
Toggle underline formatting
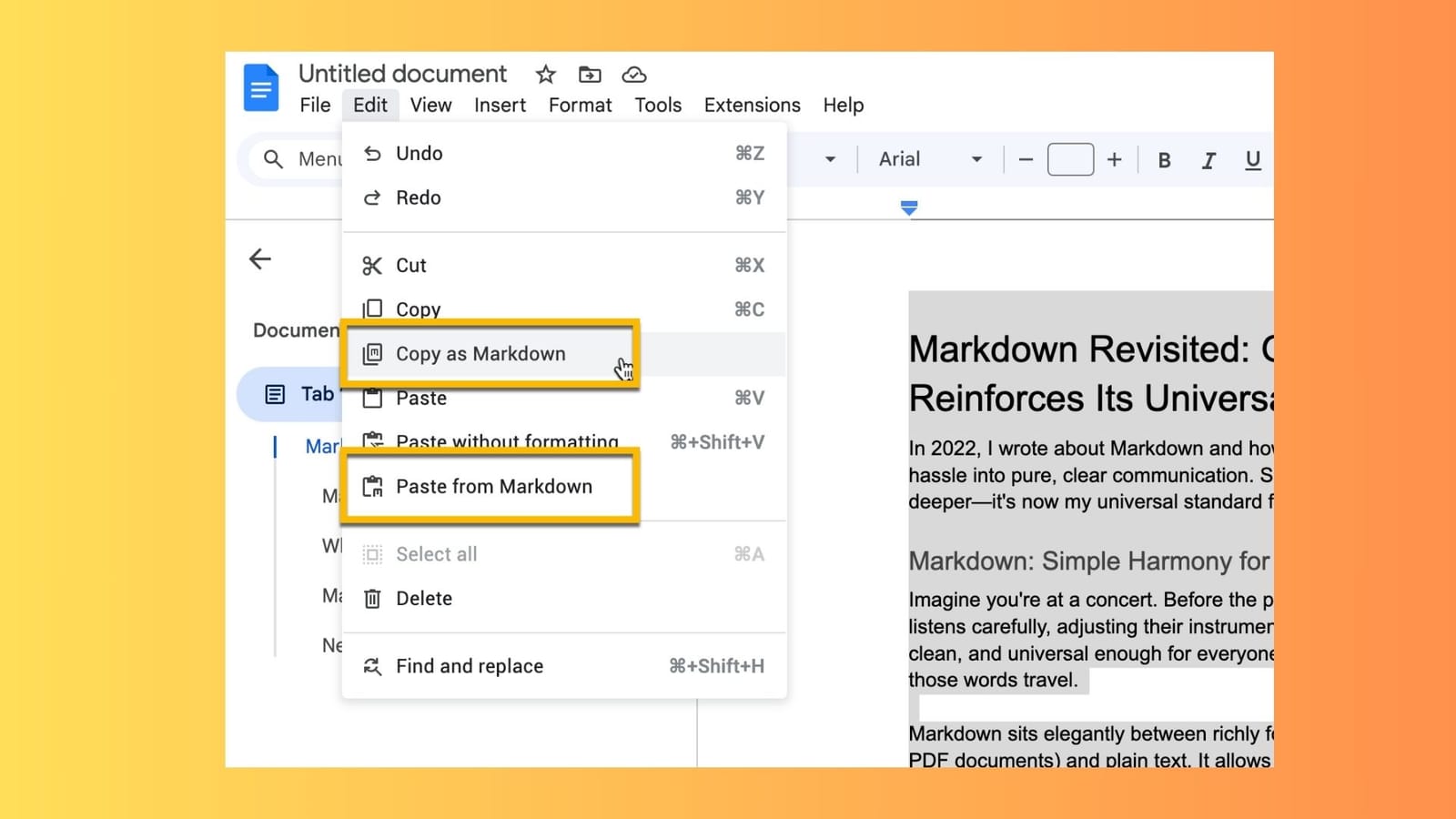[x=1253, y=159]
